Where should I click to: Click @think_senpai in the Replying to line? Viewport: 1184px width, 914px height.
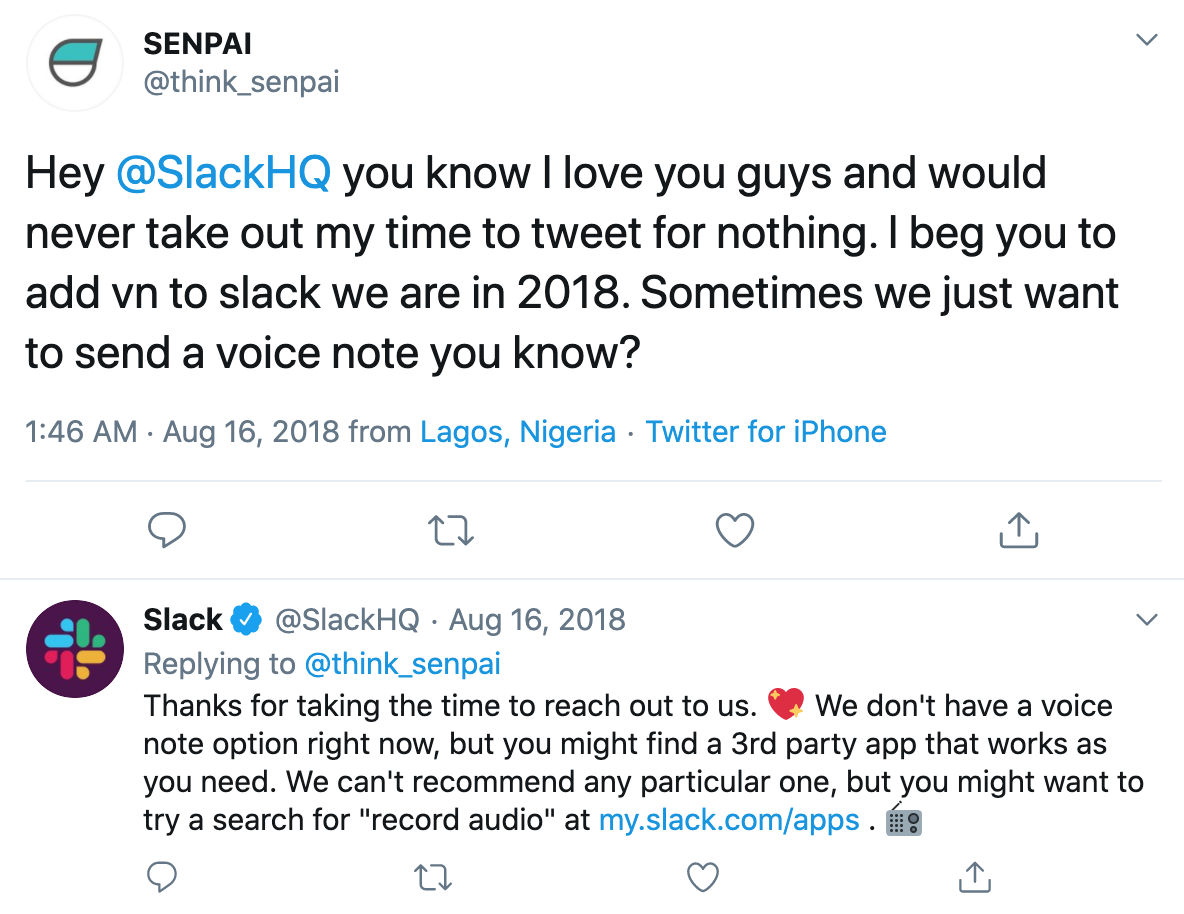(x=402, y=663)
